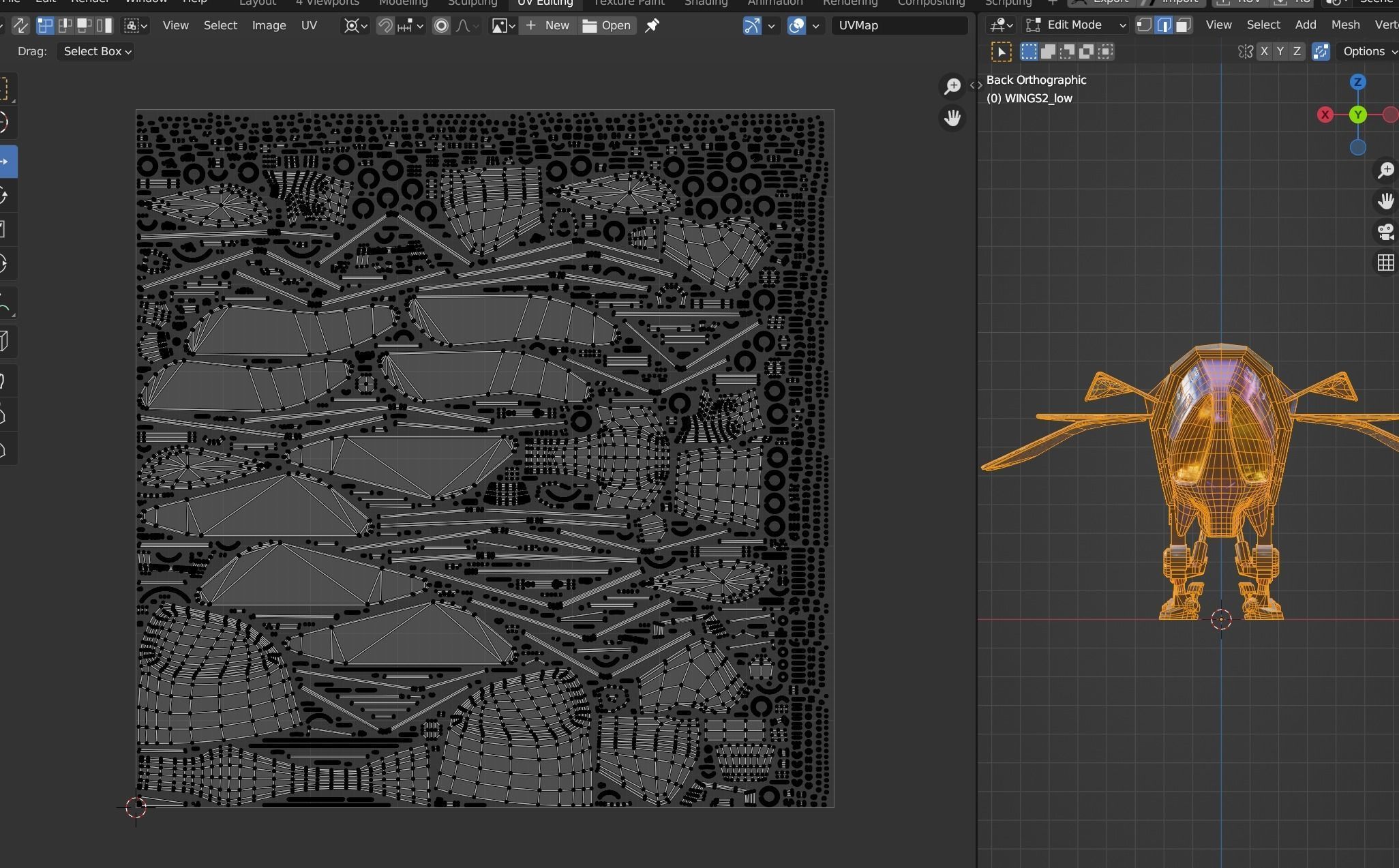Choose Subtract selection mode icon
This screenshot has width=1399, height=868.
click(1067, 51)
